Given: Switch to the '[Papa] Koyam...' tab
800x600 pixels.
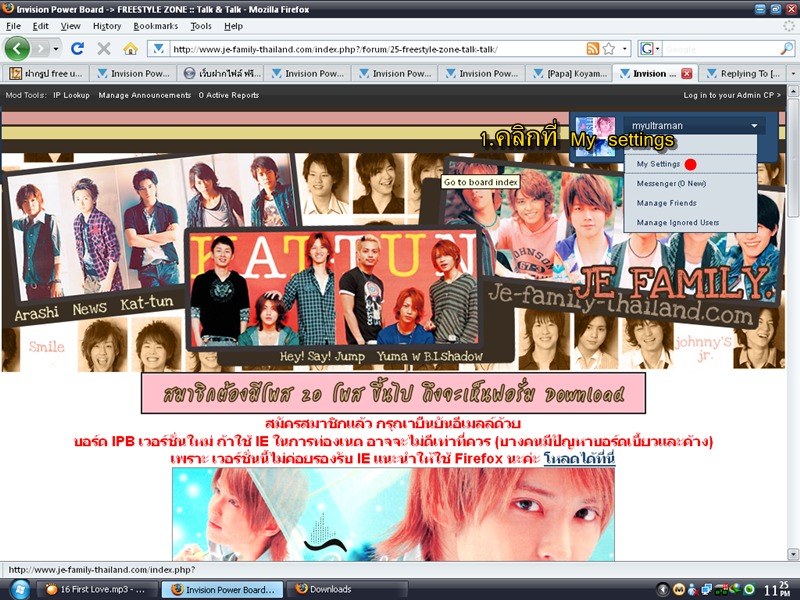Looking at the screenshot, I should click(x=569, y=73).
